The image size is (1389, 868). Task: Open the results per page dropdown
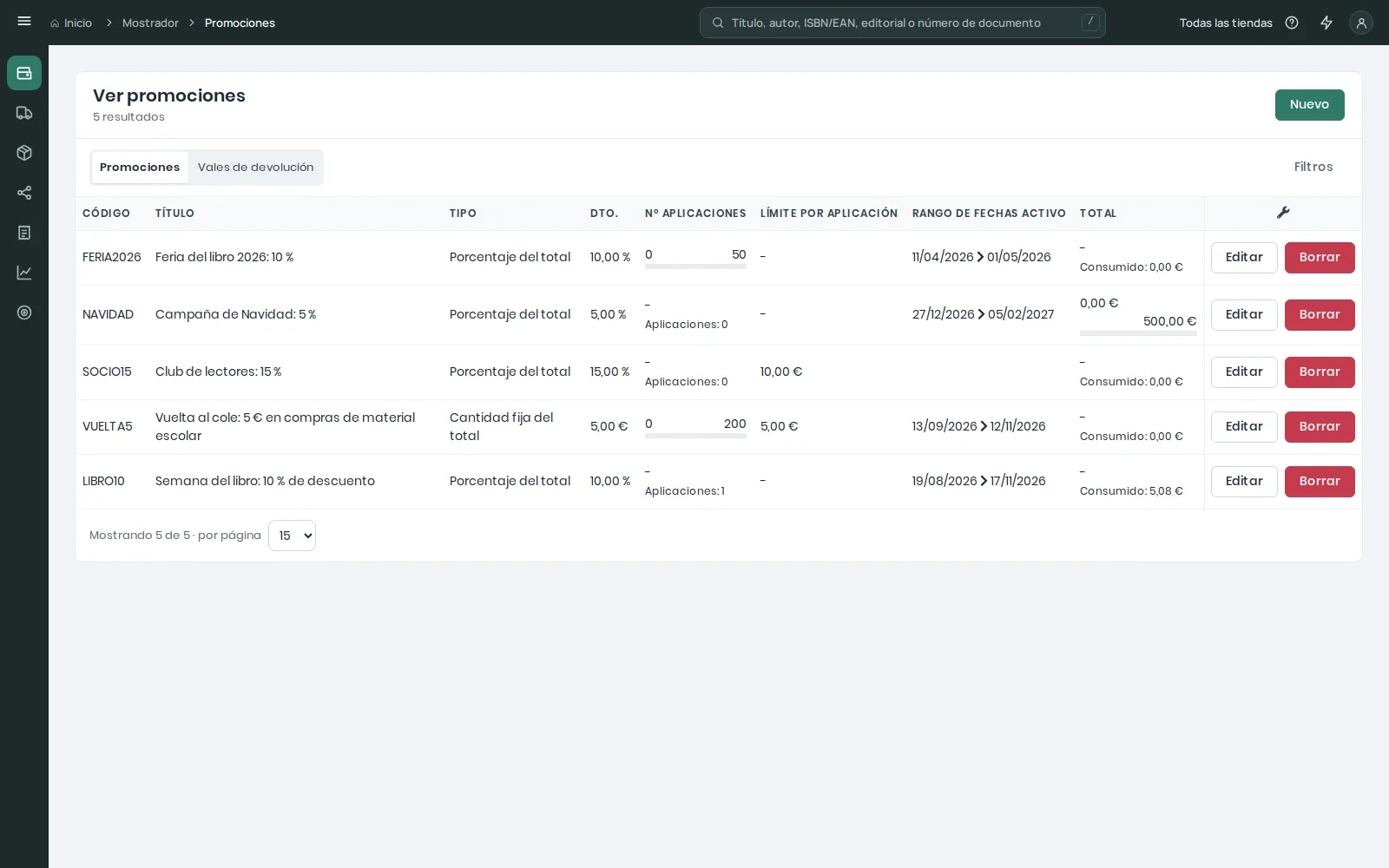point(292,536)
